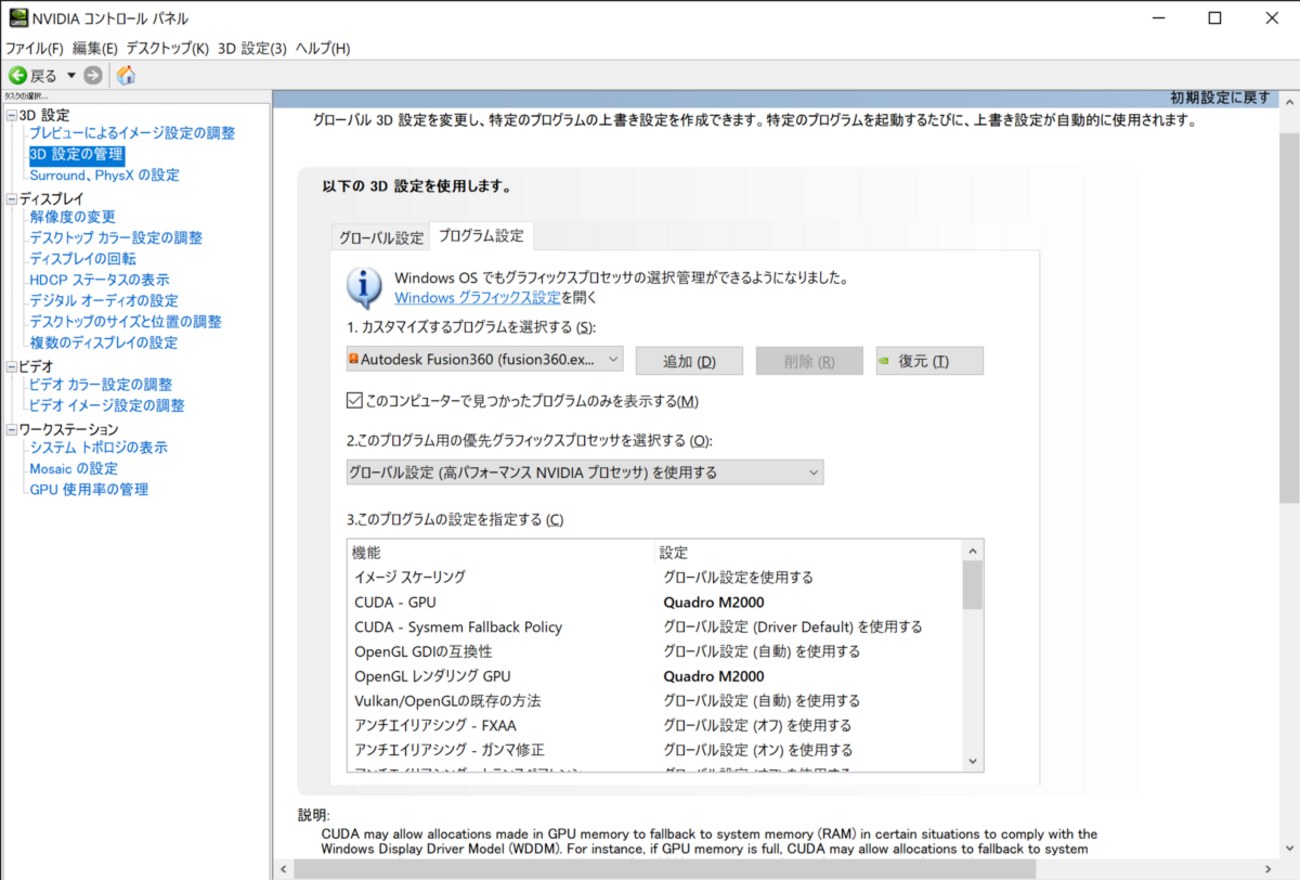Screen dimensions: 1300x880
Task: Select the OpenGL GDIの互換性 row
Action: (x=654, y=651)
